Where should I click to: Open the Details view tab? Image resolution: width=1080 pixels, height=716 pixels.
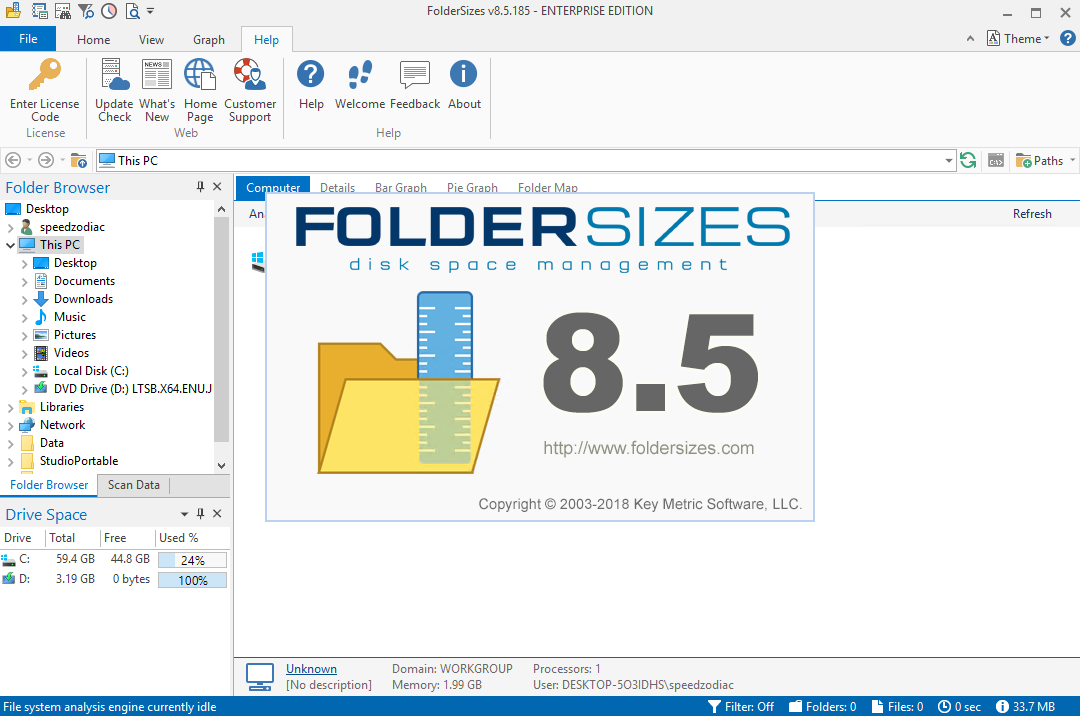pos(338,187)
